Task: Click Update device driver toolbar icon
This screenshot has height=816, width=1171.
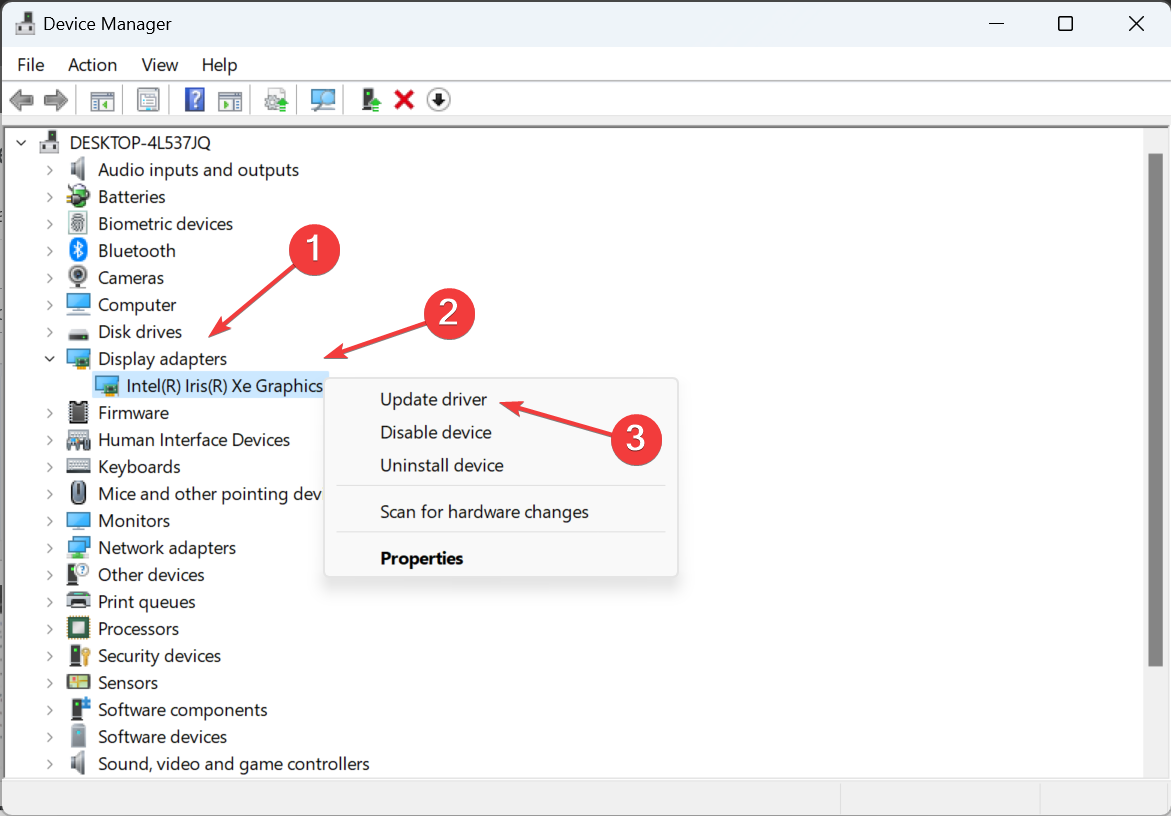Action: tap(276, 100)
